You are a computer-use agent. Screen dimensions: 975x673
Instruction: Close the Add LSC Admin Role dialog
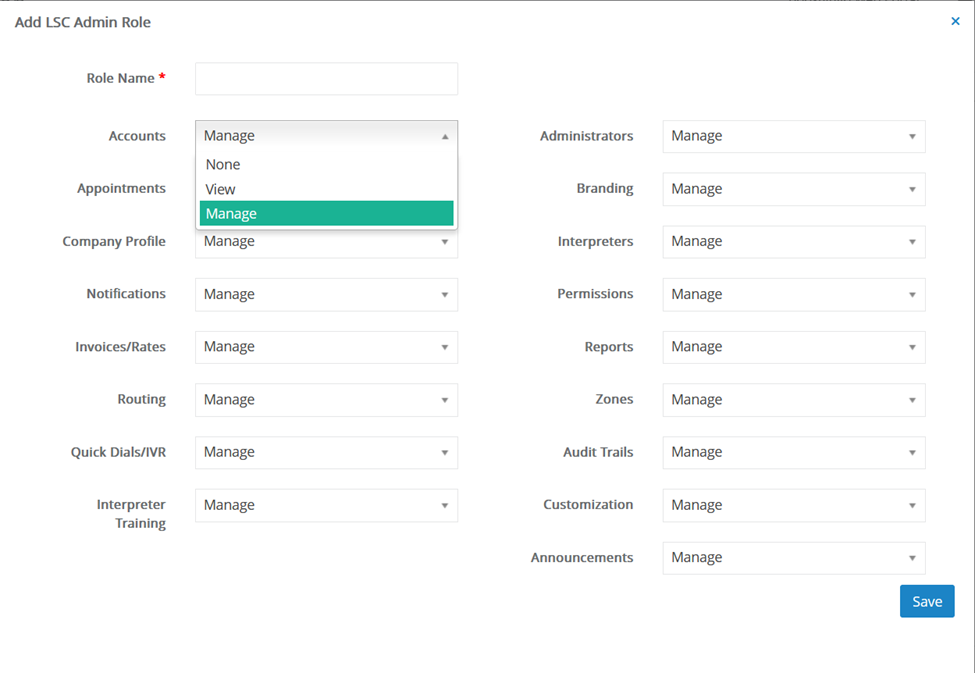coord(955,22)
